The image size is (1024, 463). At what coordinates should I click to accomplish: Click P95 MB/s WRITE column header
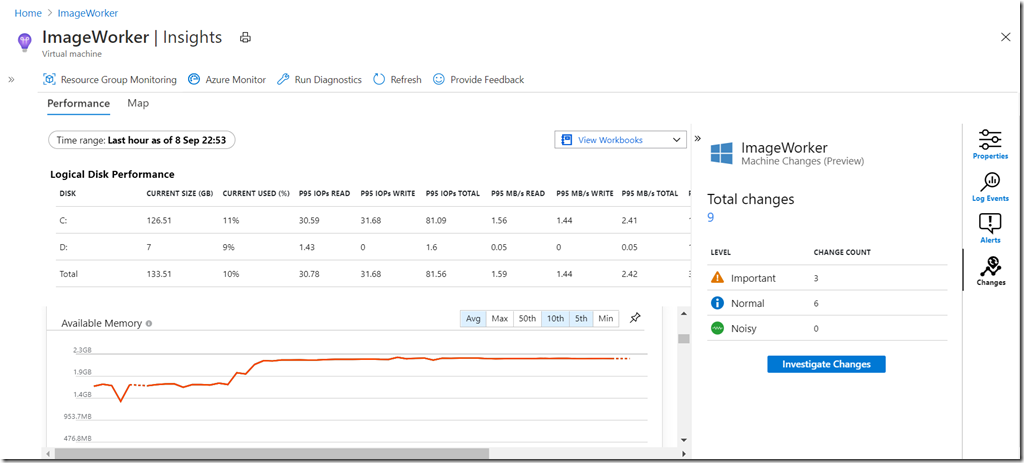(585, 194)
